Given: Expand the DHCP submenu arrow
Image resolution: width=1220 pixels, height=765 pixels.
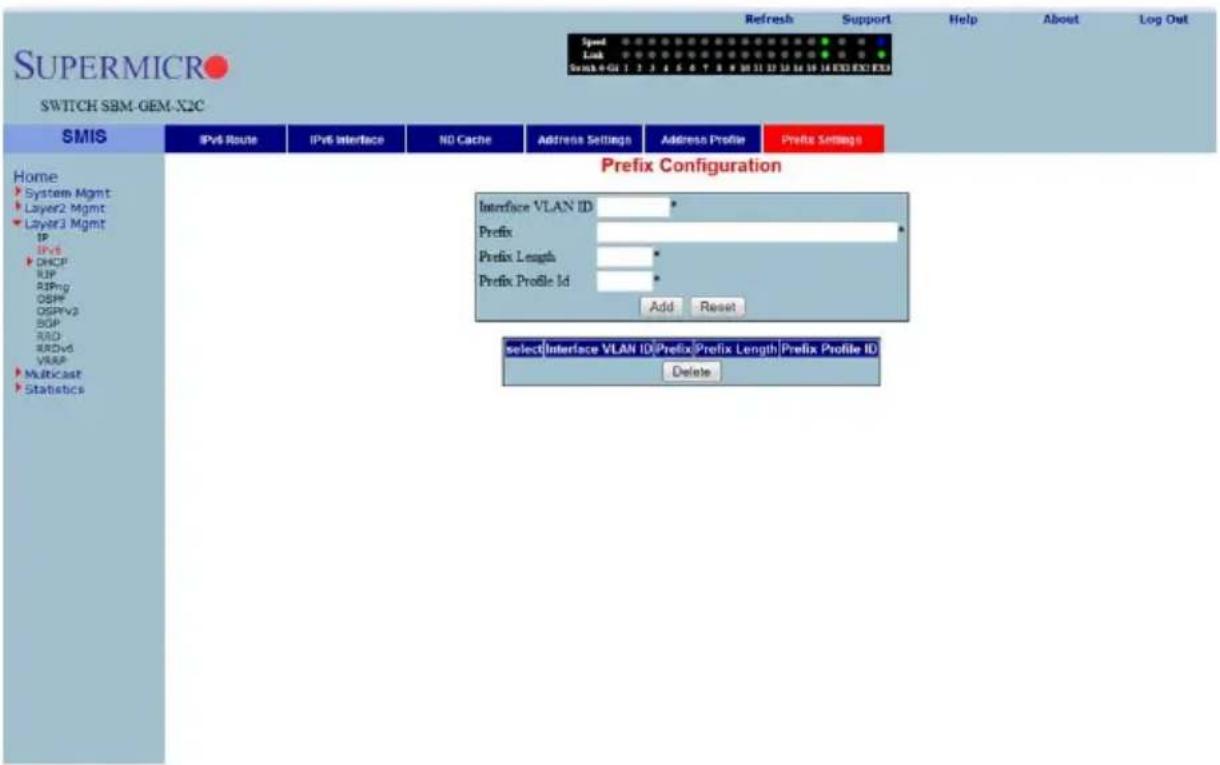Looking at the screenshot, I should pos(30,261).
